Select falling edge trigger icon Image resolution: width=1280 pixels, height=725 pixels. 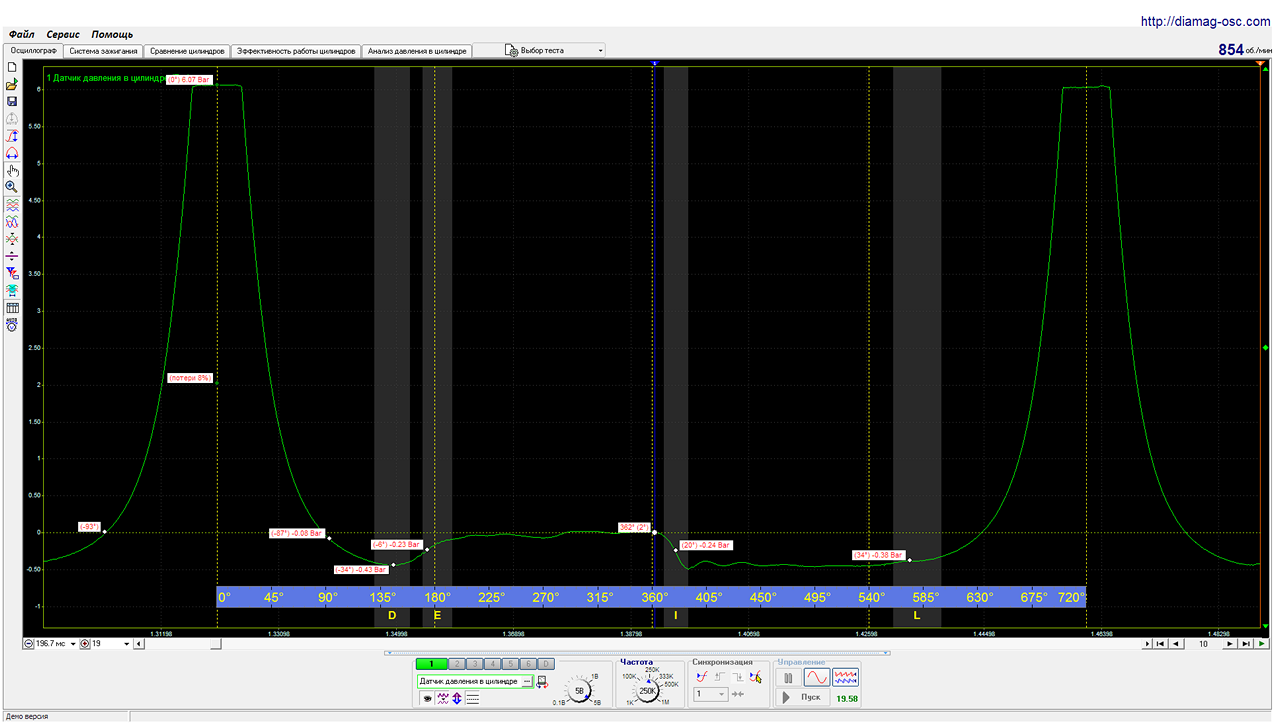click(738, 677)
